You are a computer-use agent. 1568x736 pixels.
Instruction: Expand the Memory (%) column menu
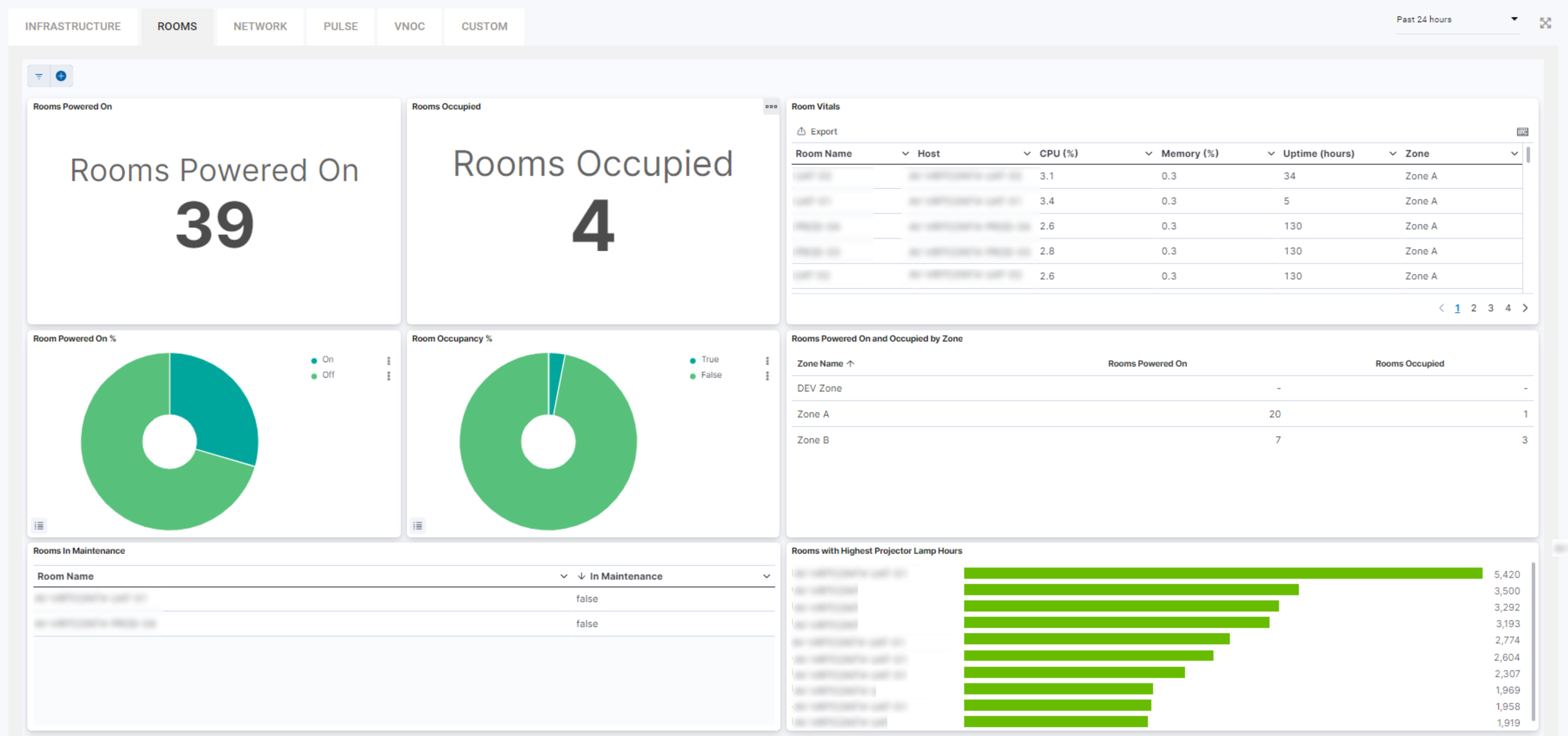point(1271,153)
